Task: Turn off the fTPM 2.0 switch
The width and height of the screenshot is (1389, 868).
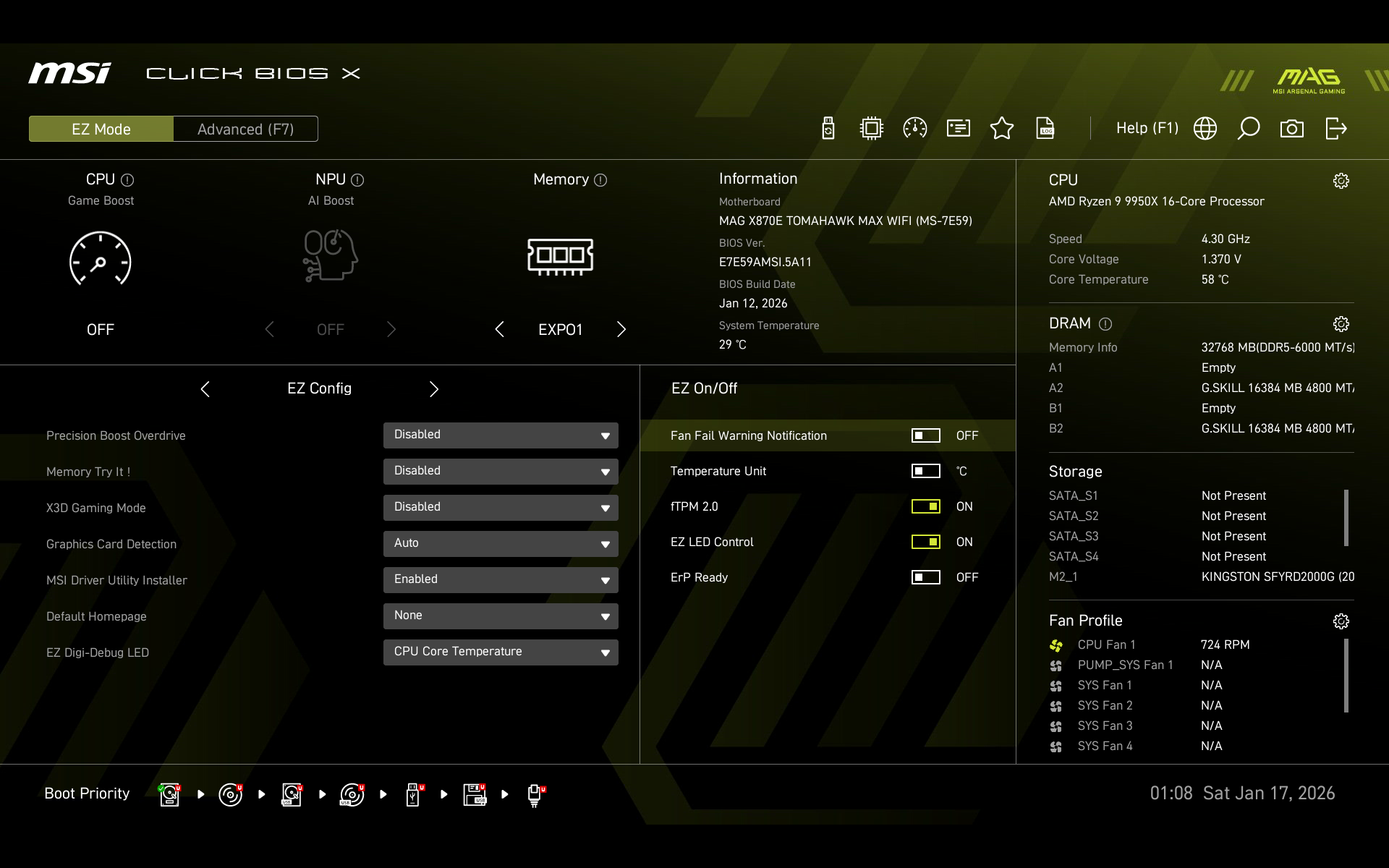Action: (x=925, y=506)
